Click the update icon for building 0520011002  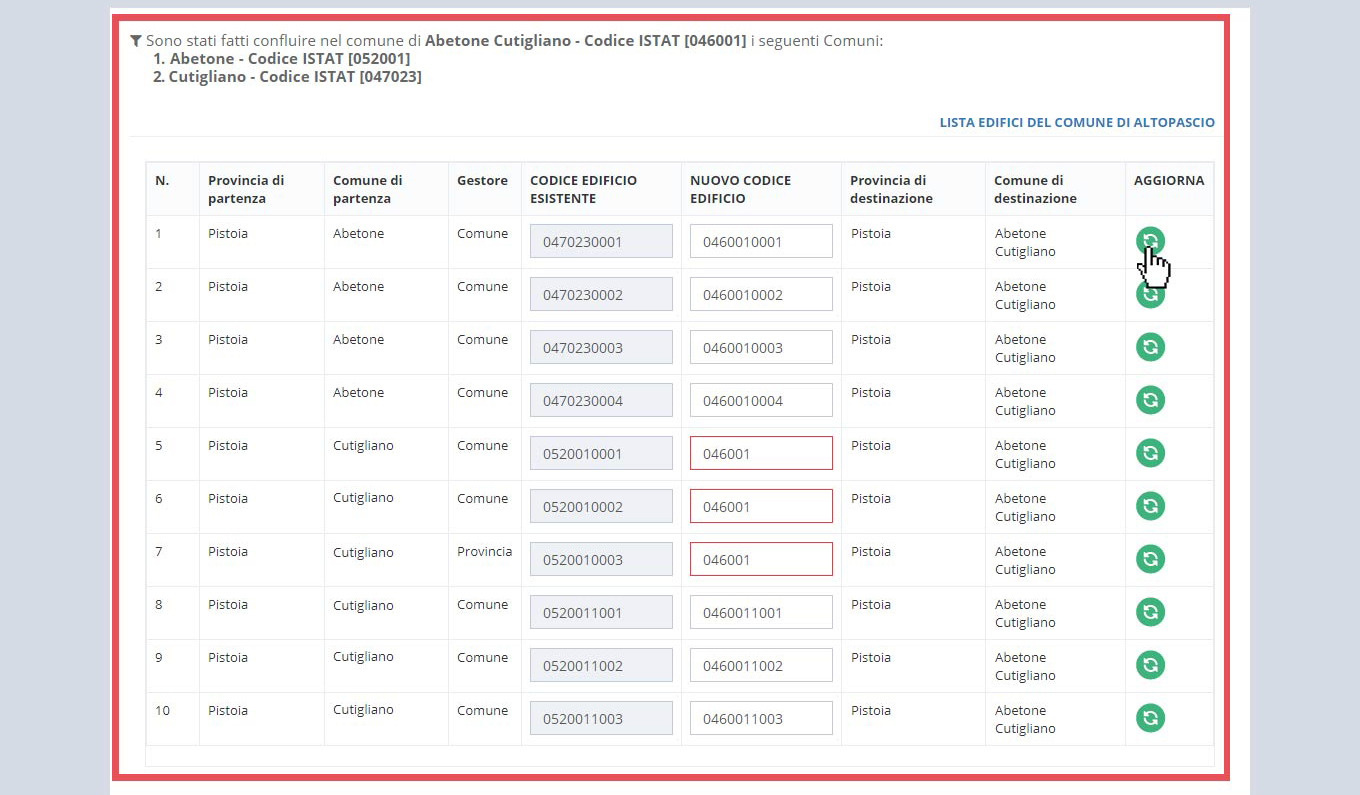pyautogui.click(x=1150, y=665)
